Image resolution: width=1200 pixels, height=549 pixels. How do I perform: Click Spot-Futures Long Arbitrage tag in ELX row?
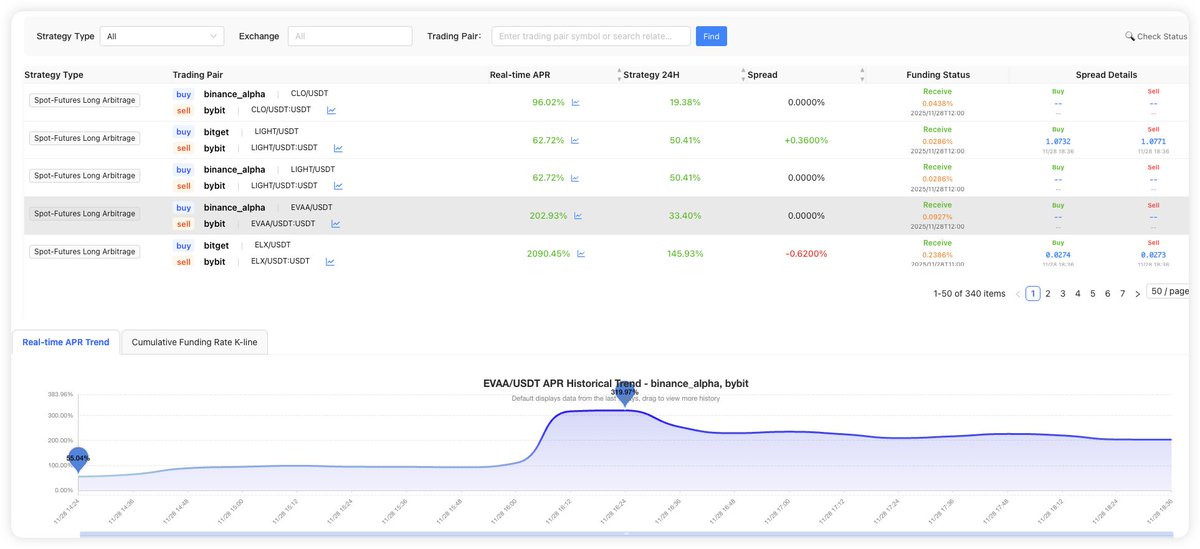[85, 252]
